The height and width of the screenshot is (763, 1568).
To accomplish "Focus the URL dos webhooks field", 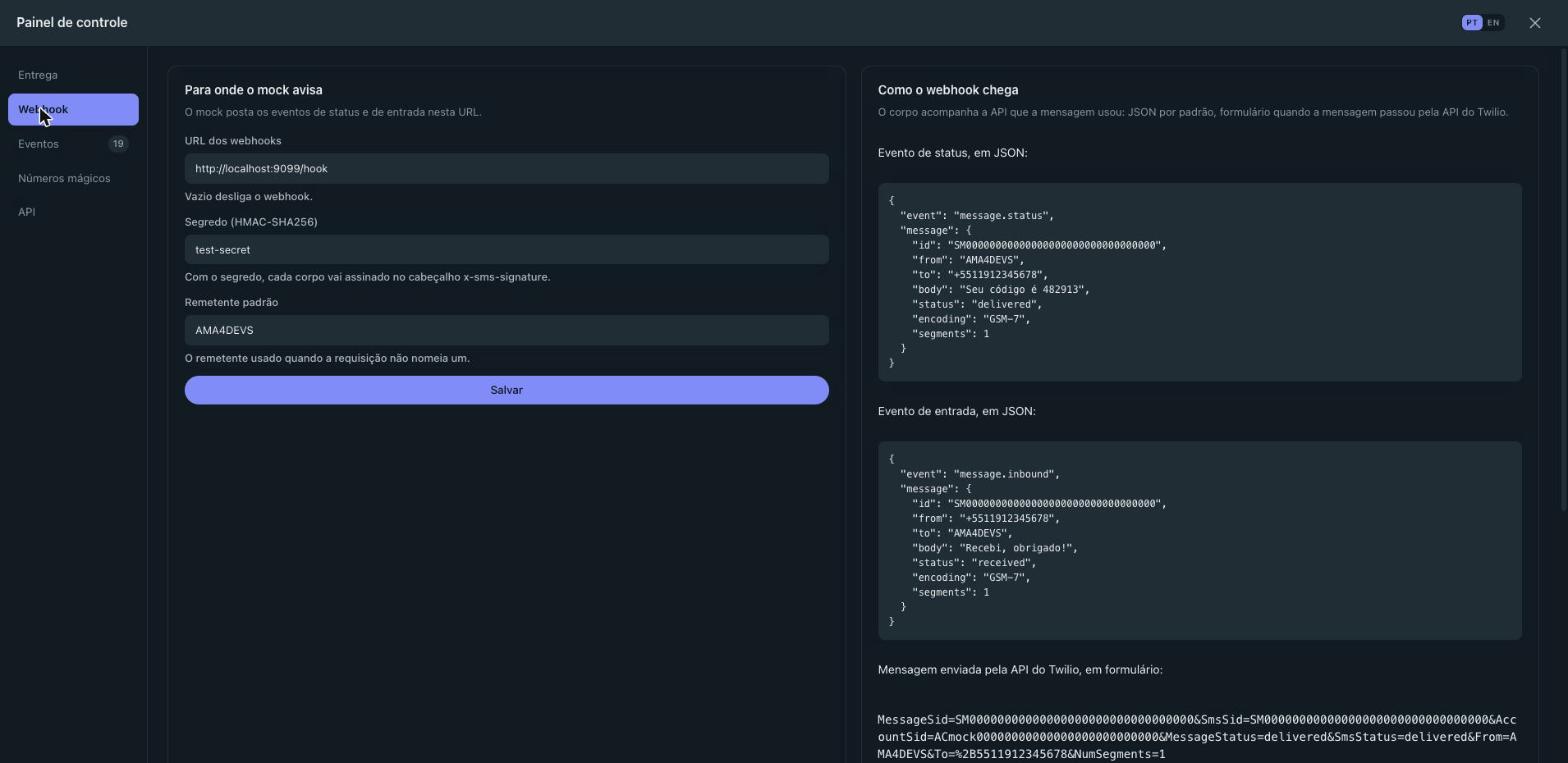I will pyautogui.click(x=506, y=169).
